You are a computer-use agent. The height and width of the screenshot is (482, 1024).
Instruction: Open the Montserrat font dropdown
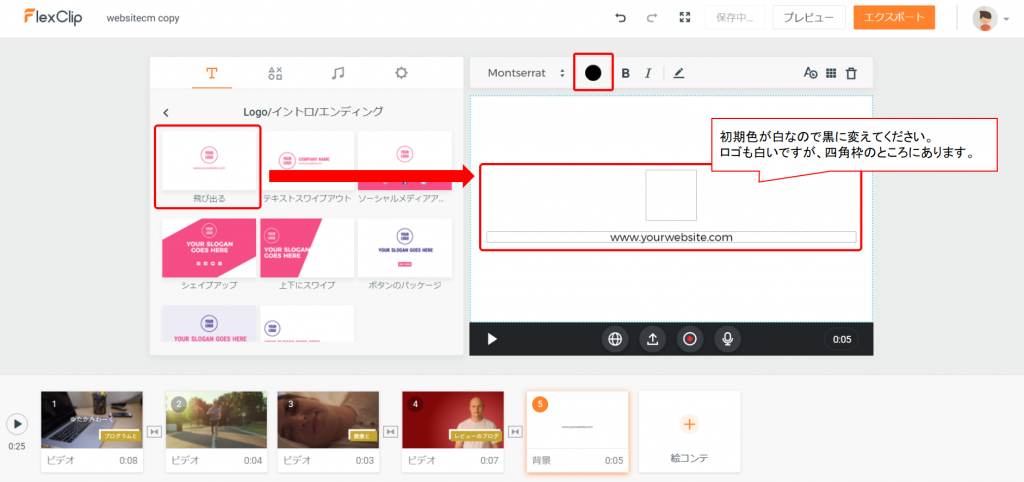coord(525,73)
